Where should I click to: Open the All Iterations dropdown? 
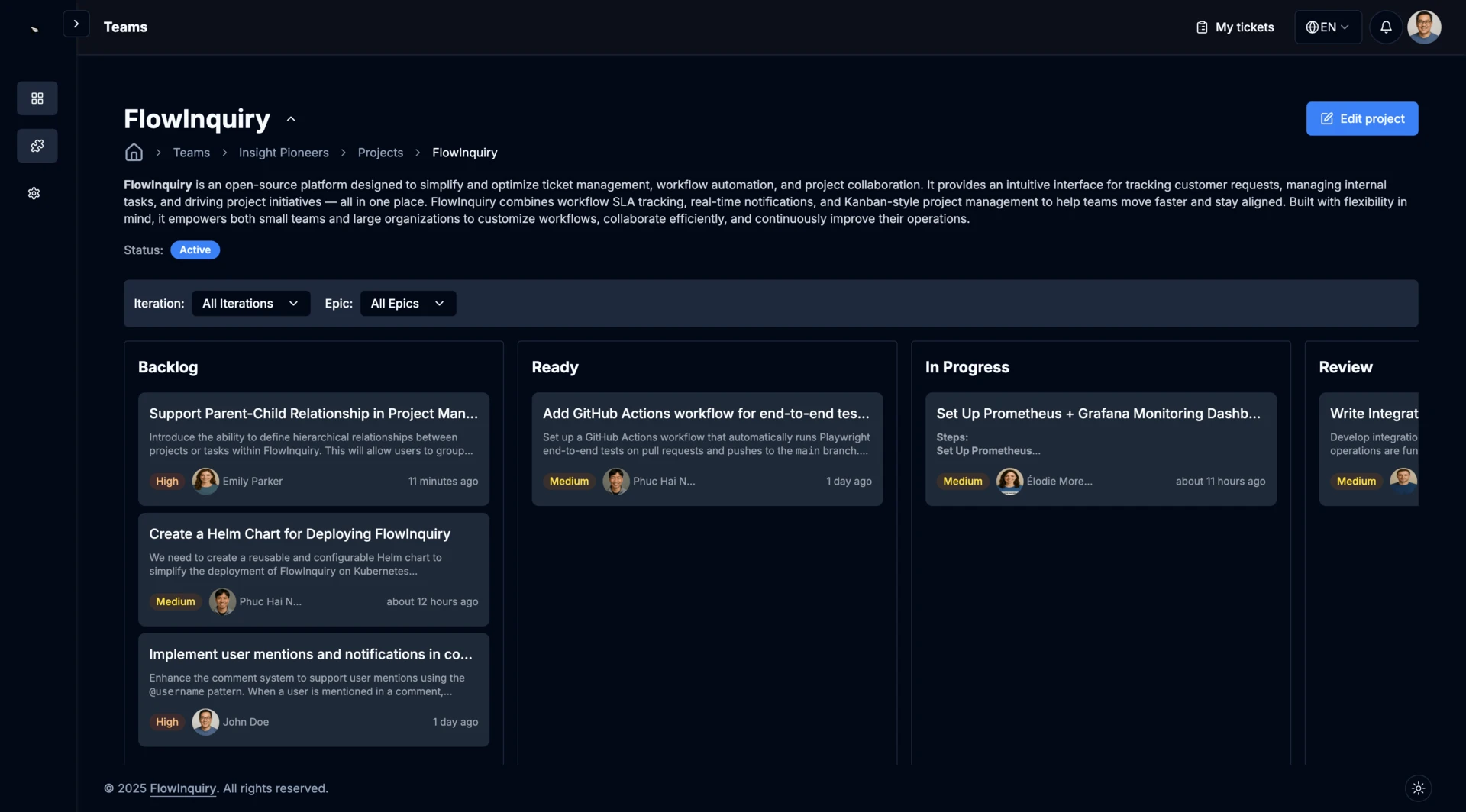pyautogui.click(x=250, y=303)
